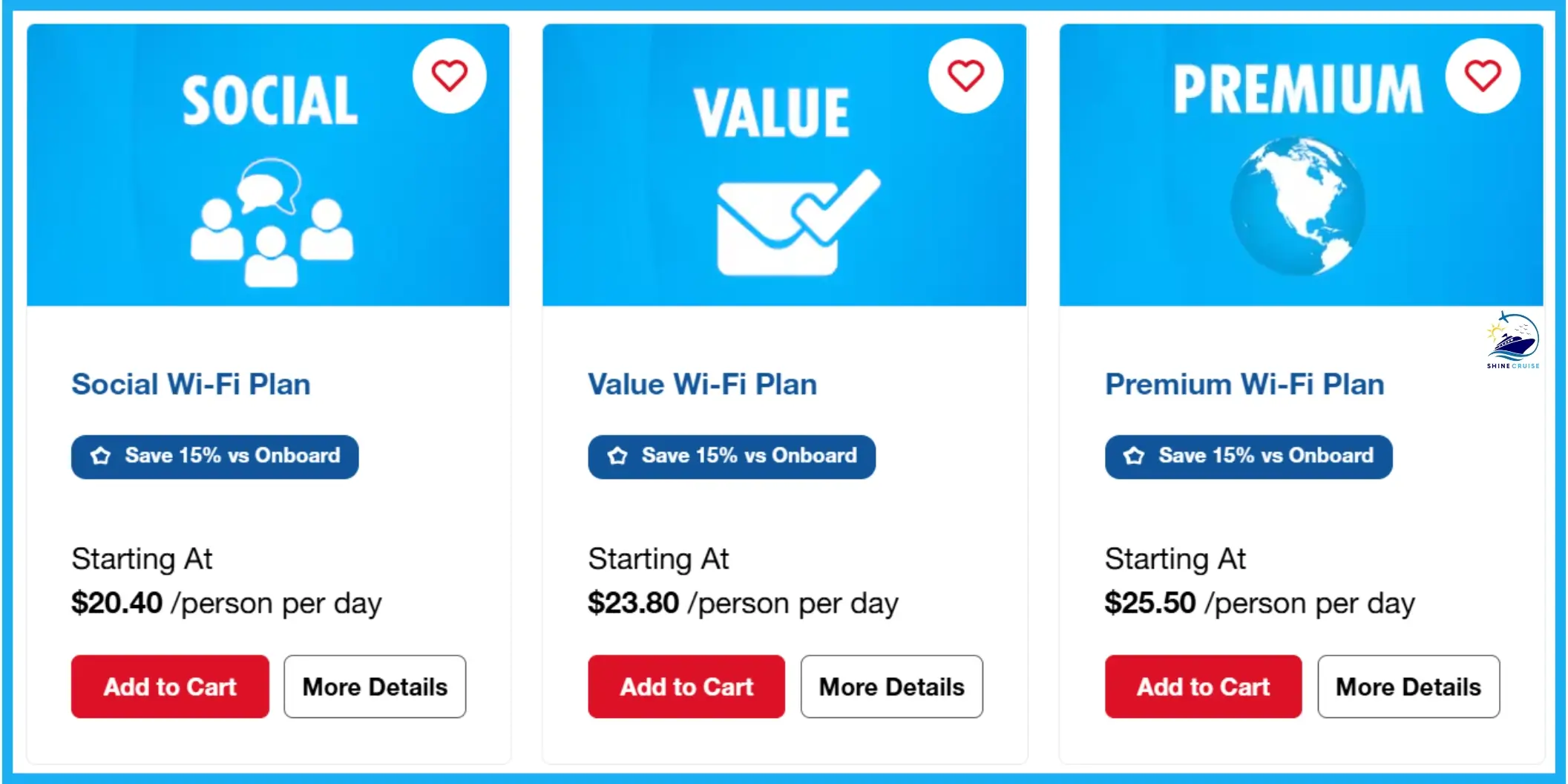Toggle the heart on the Value plan

[965, 74]
